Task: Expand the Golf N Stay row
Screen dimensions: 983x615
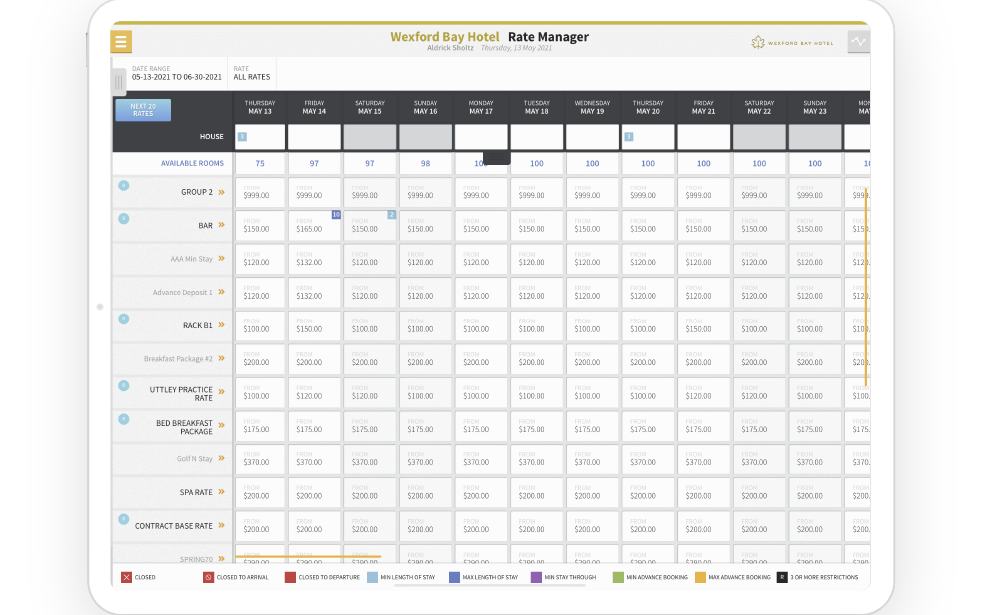Action: pos(221,458)
